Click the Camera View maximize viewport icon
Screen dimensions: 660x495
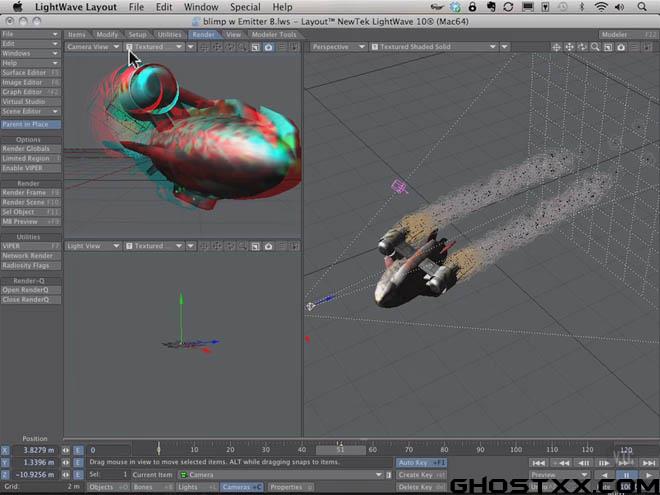[255, 47]
